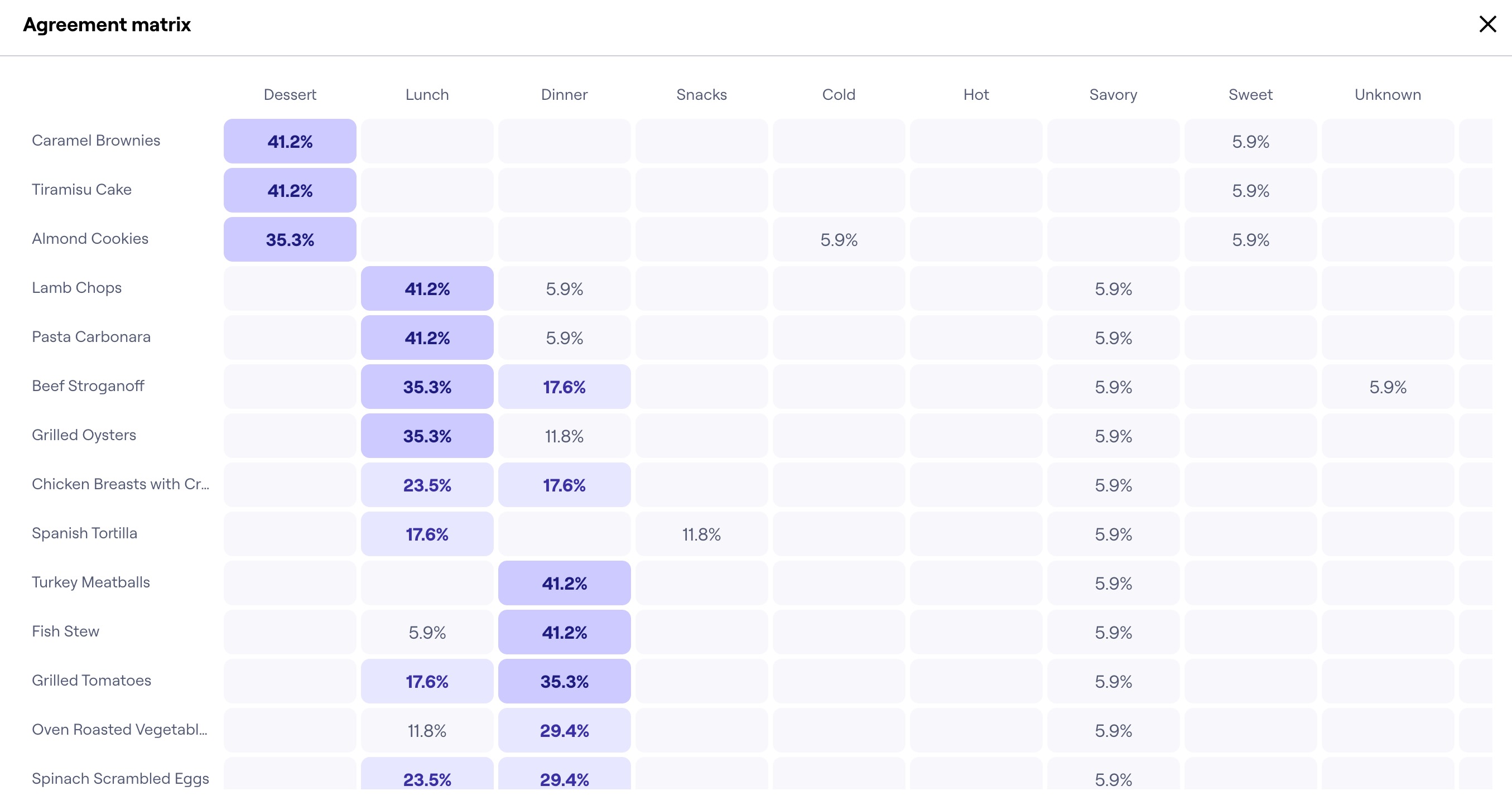Click the Turkey Meatballs row label

[x=90, y=582]
